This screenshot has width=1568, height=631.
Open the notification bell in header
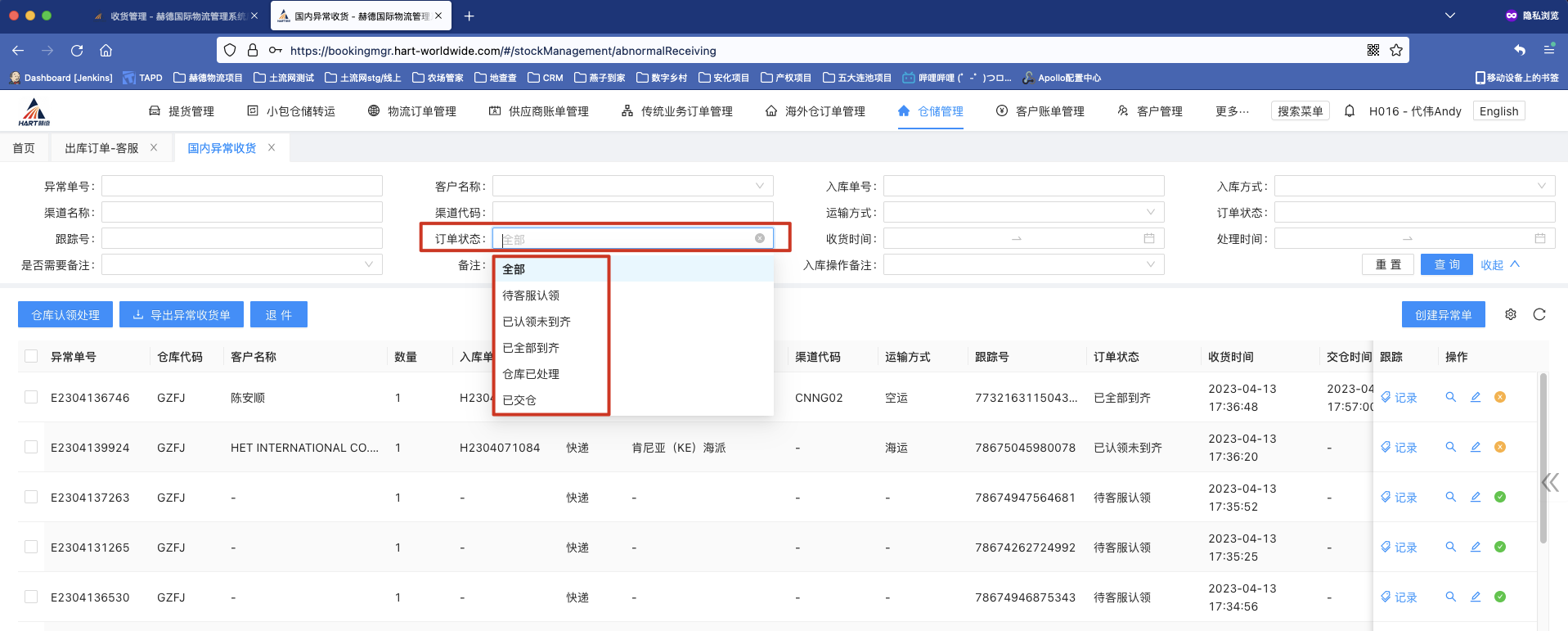click(x=1350, y=111)
